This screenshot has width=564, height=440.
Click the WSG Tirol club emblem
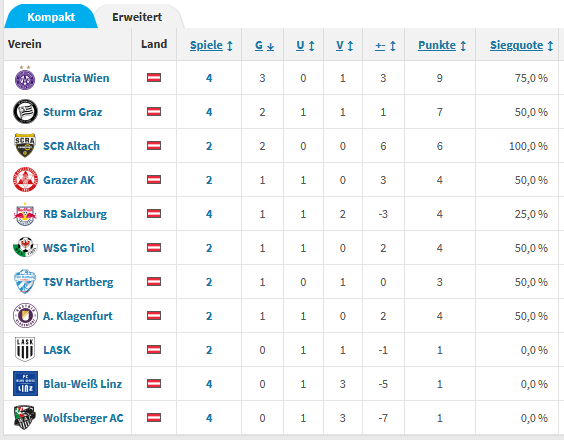[25, 247]
